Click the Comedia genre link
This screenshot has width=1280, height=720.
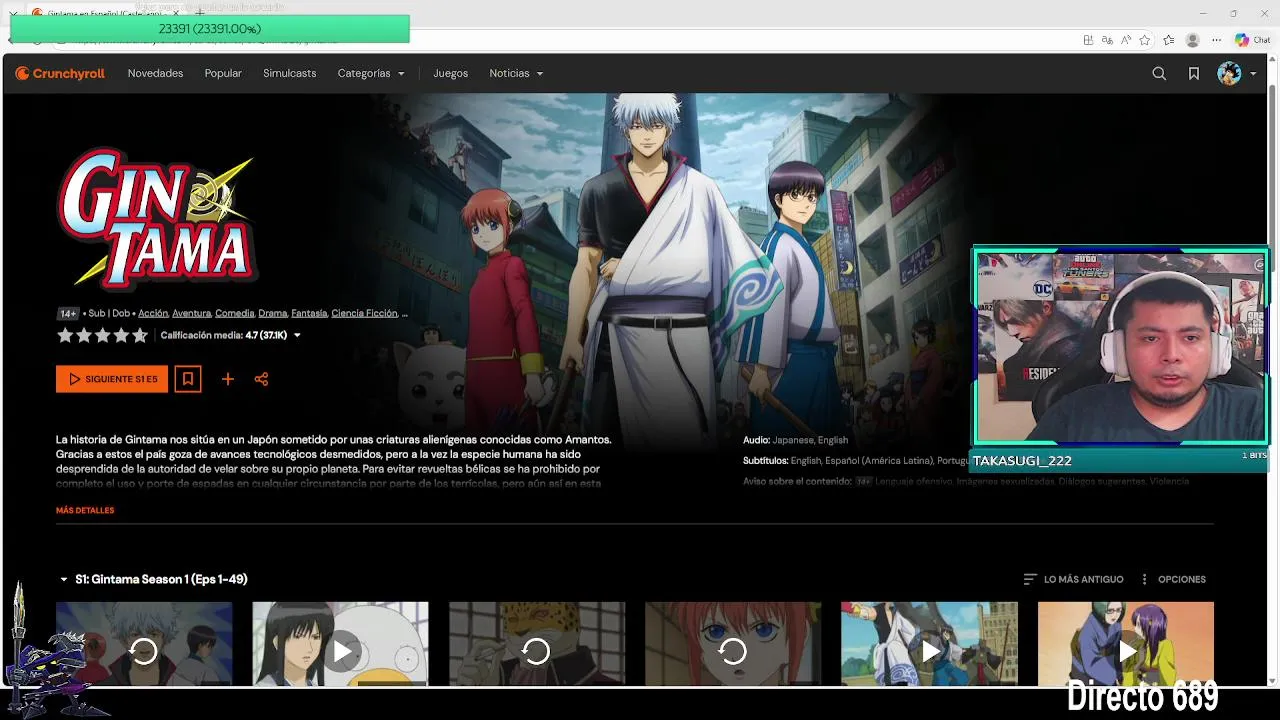[x=235, y=313]
